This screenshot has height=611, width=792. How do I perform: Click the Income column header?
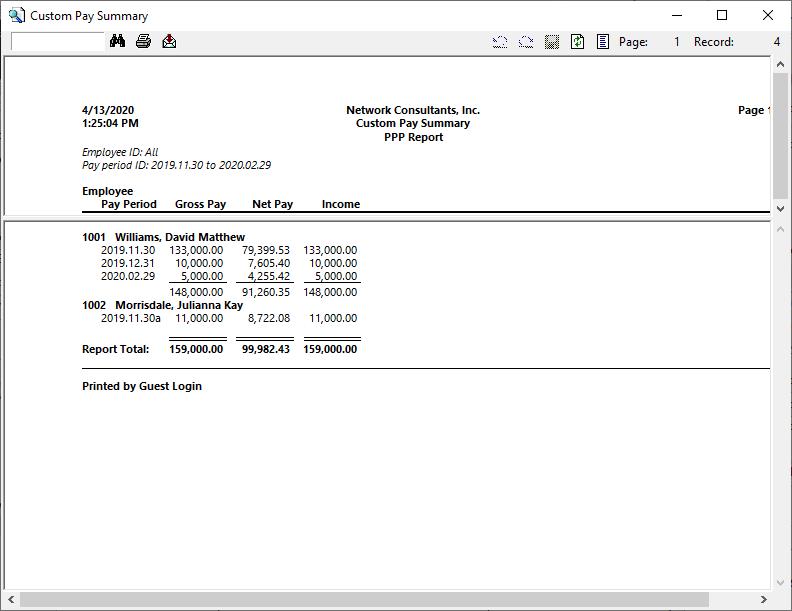(x=341, y=205)
